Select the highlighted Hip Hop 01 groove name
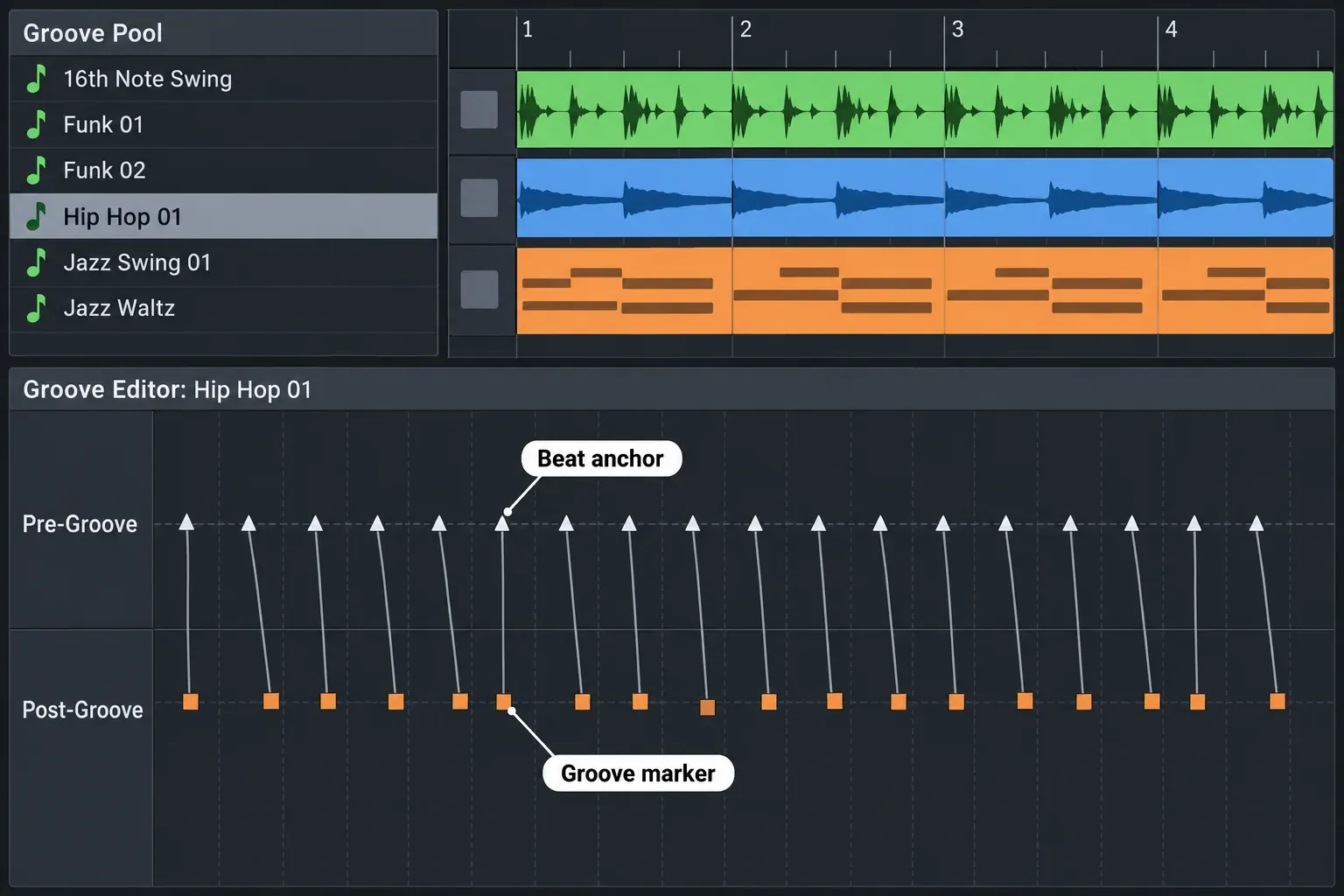This screenshot has height=896, width=1344. (x=122, y=216)
